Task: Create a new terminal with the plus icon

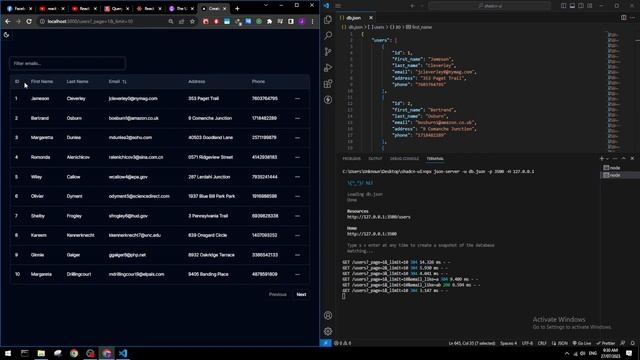Action: [x=602, y=158]
